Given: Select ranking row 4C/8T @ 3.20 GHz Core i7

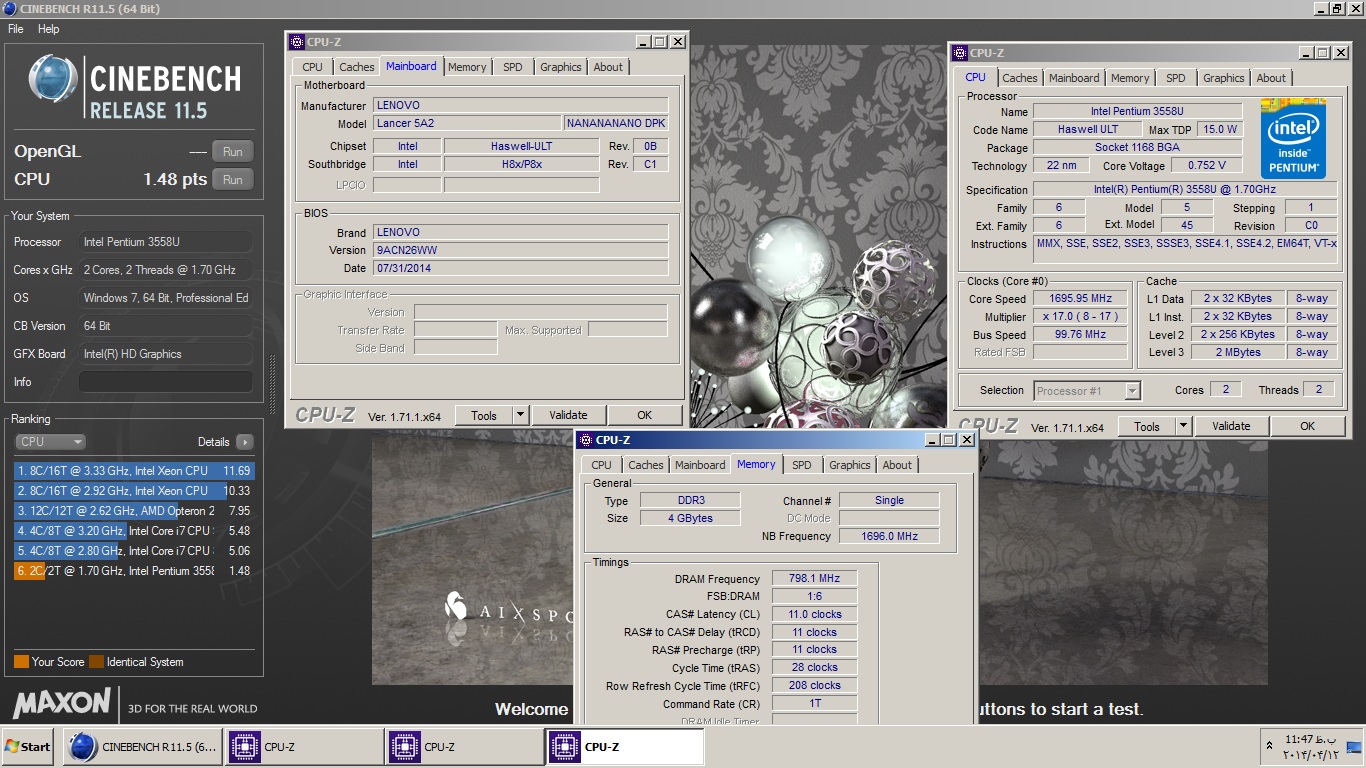Looking at the screenshot, I should tap(134, 531).
